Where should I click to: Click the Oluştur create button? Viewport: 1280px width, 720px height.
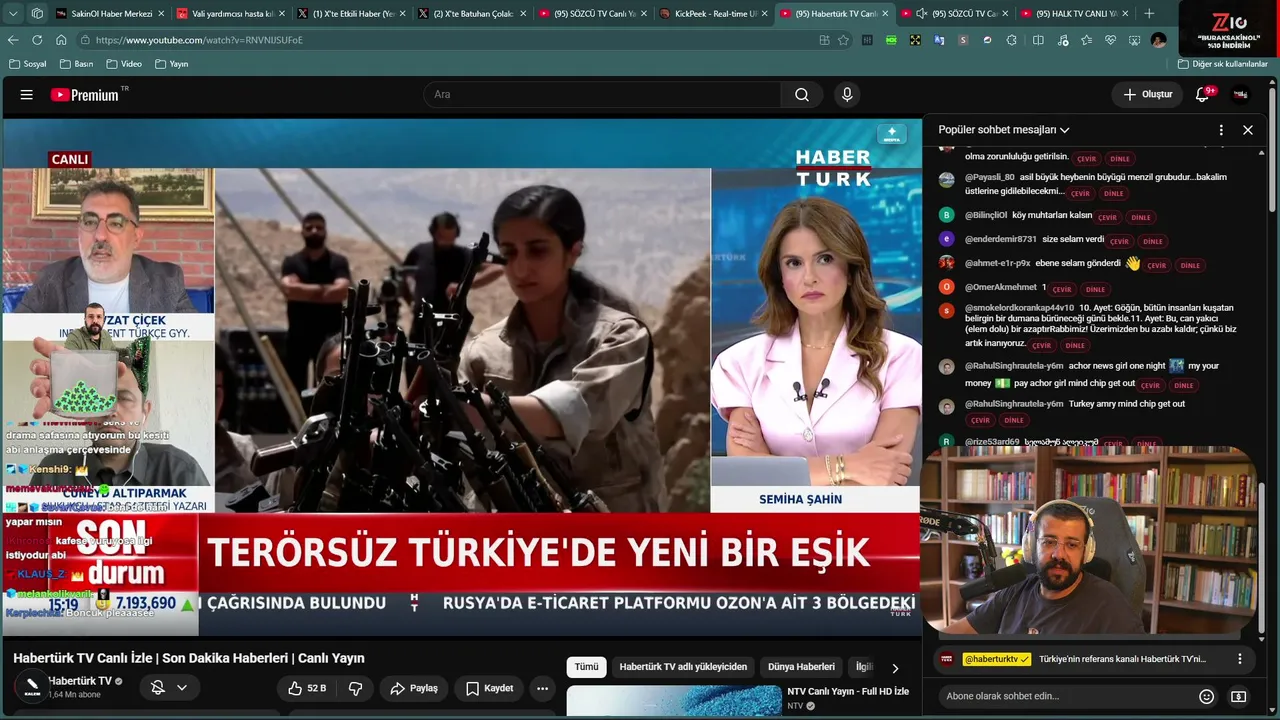click(1147, 95)
